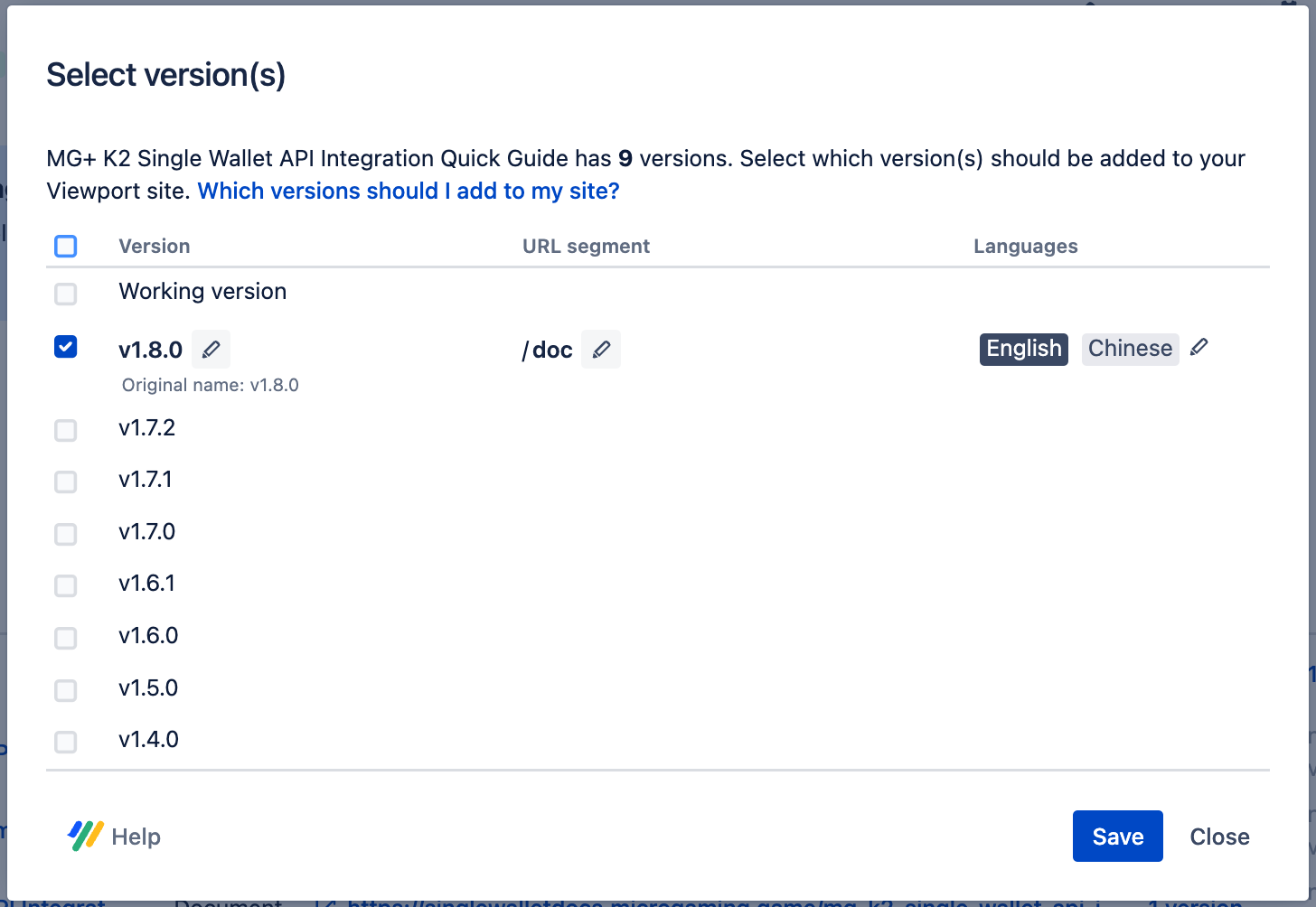Image resolution: width=1316 pixels, height=907 pixels.
Task: Enable the v1.6.0 checkbox
Action: [x=66, y=638]
